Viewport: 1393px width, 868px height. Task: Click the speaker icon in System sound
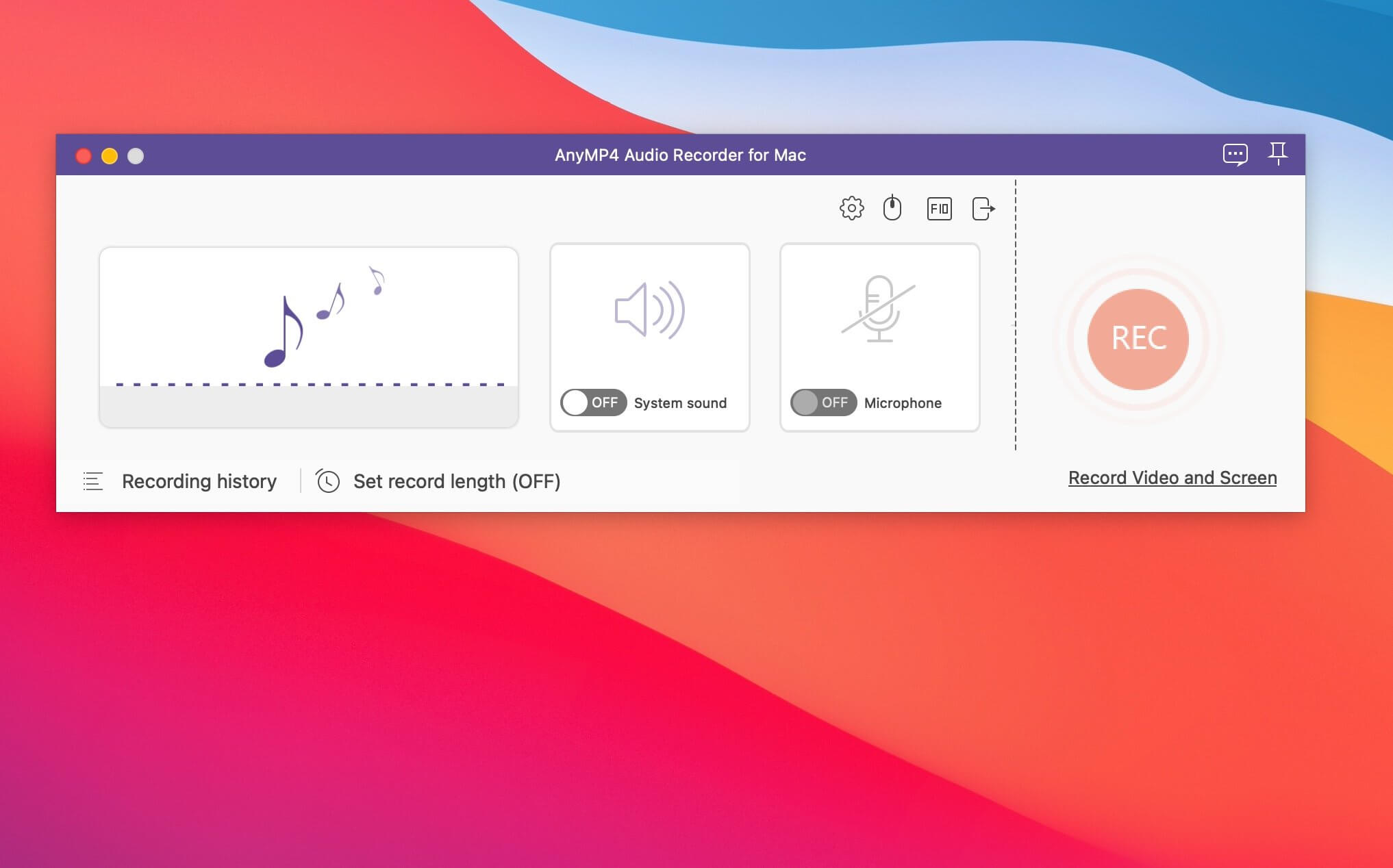click(x=649, y=311)
